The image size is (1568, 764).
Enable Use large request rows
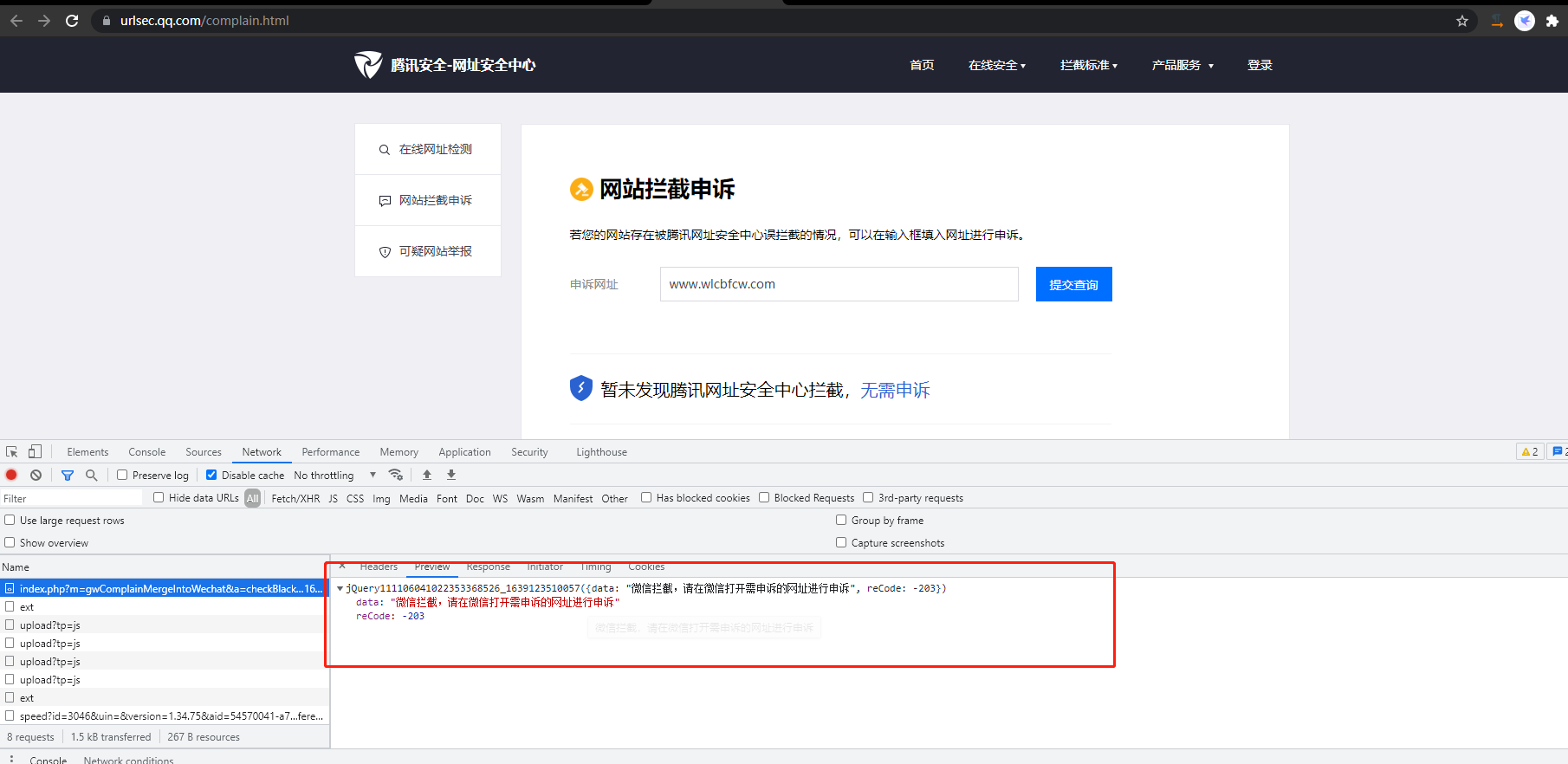pyautogui.click(x=10, y=520)
